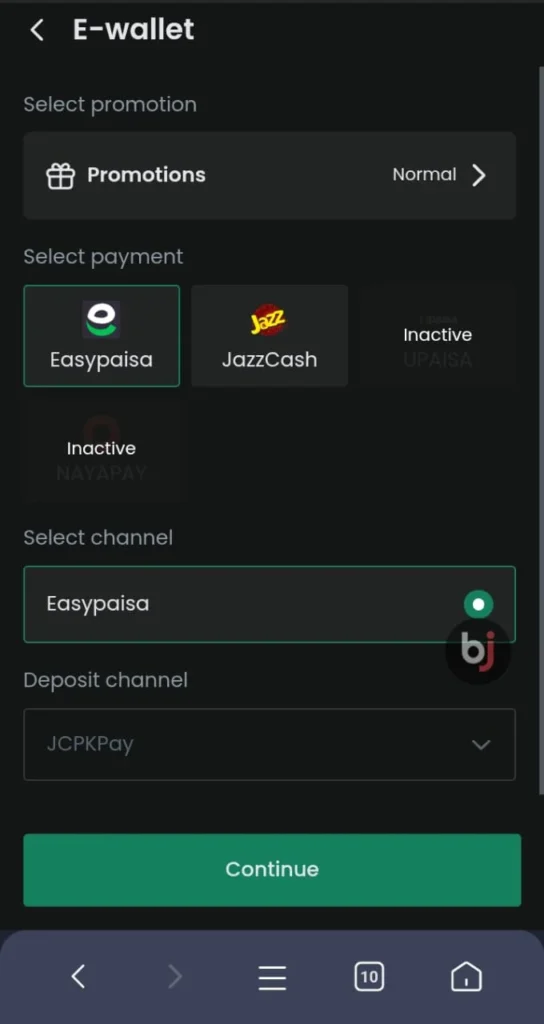
Task: Select the Easypaisa channel radio button
Action: click(479, 604)
